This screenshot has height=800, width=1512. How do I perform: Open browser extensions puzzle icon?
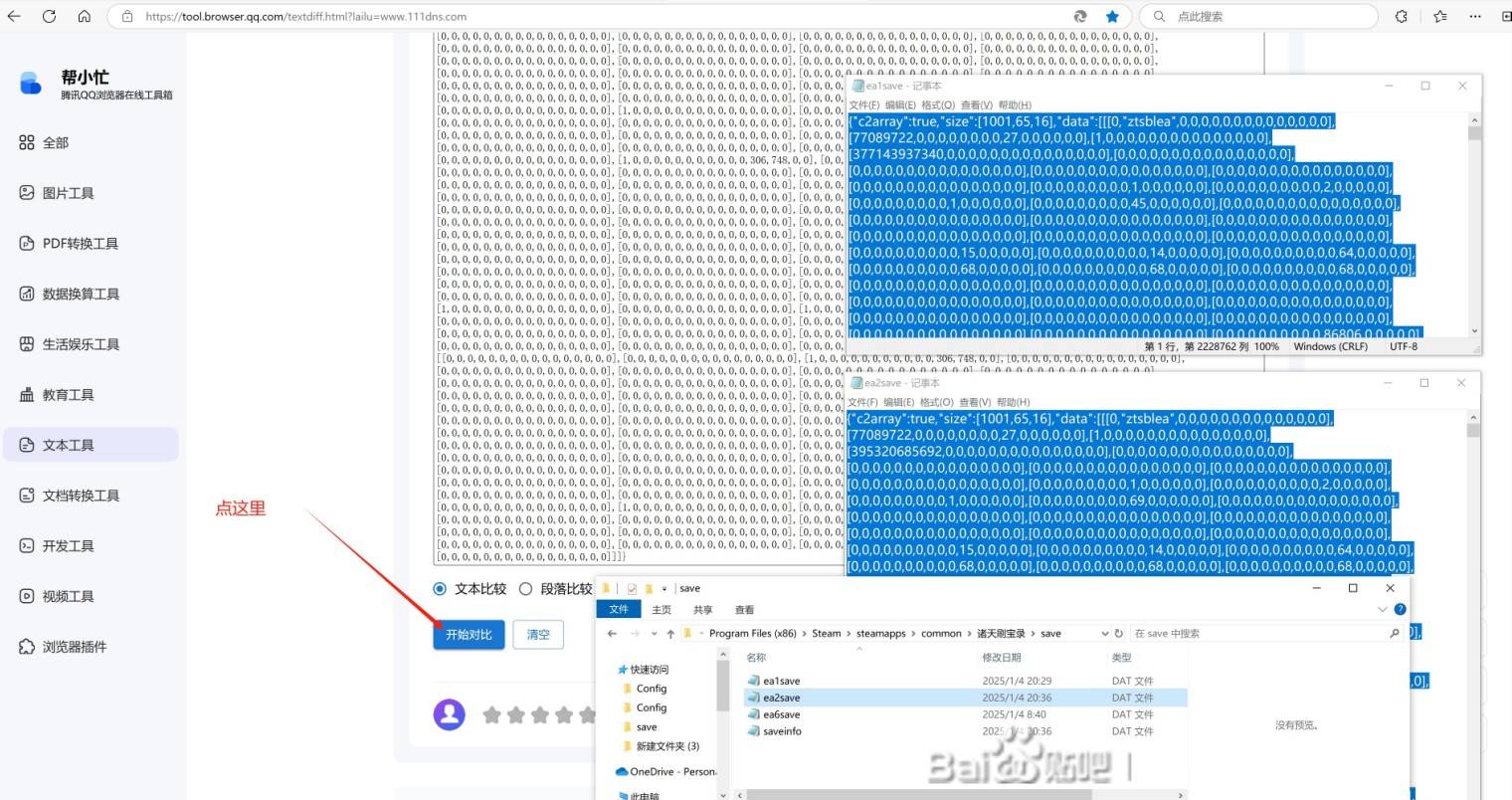coord(1402,16)
